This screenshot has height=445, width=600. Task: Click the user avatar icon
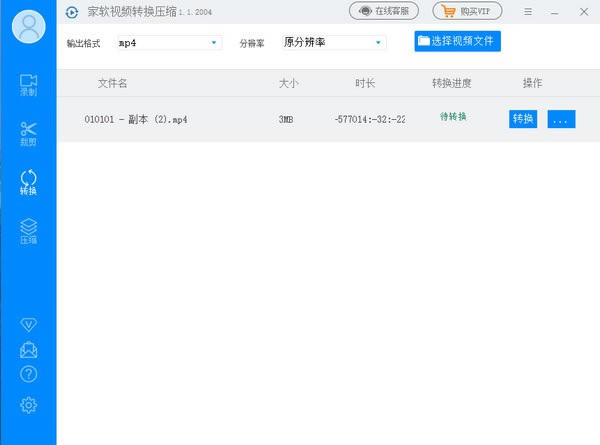[x=28, y=27]
